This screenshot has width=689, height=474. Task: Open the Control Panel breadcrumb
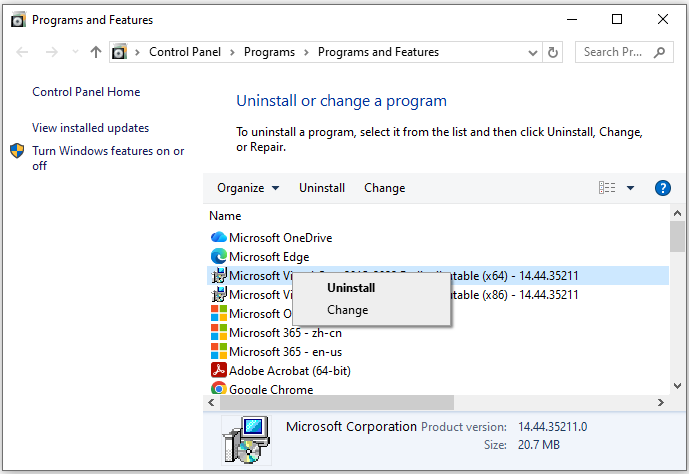point(185,52)
